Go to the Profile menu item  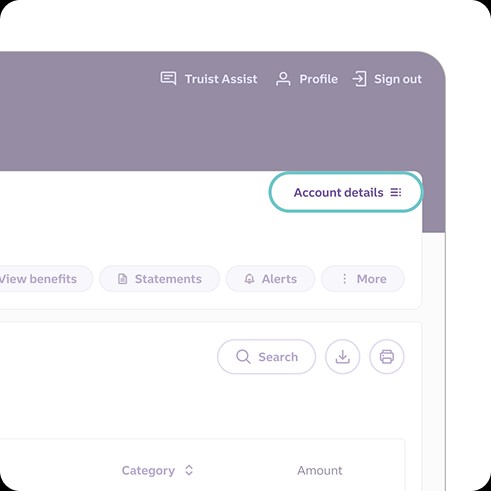(x=307, y=79)
